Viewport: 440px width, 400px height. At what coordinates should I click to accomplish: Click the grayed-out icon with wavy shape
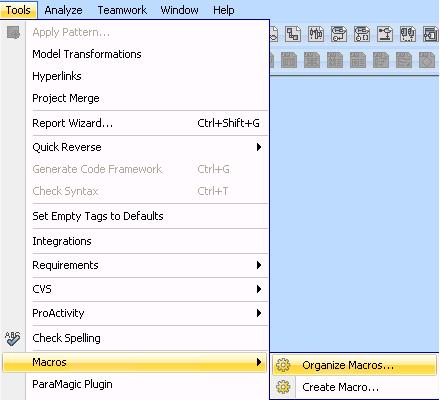tap(404, 60)
